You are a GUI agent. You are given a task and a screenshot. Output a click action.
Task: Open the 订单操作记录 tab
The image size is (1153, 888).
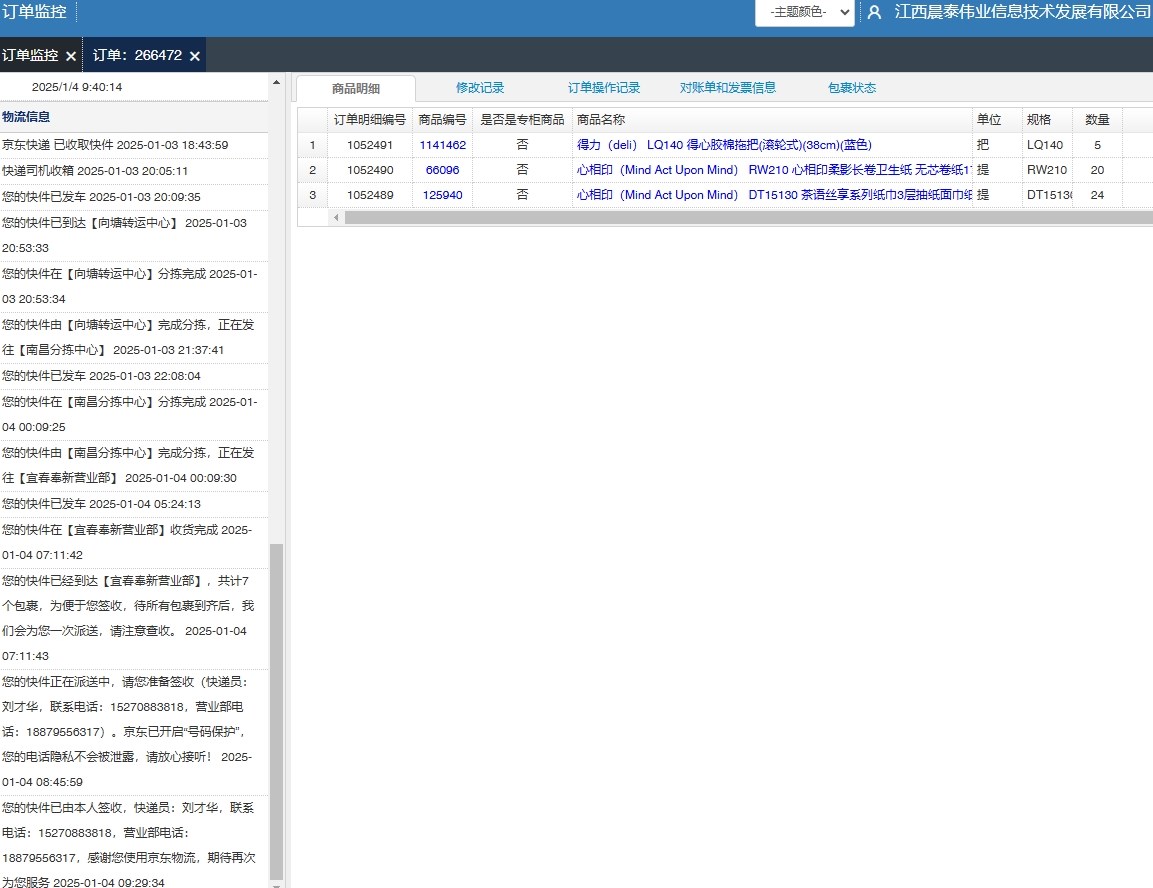pos(604,87)
